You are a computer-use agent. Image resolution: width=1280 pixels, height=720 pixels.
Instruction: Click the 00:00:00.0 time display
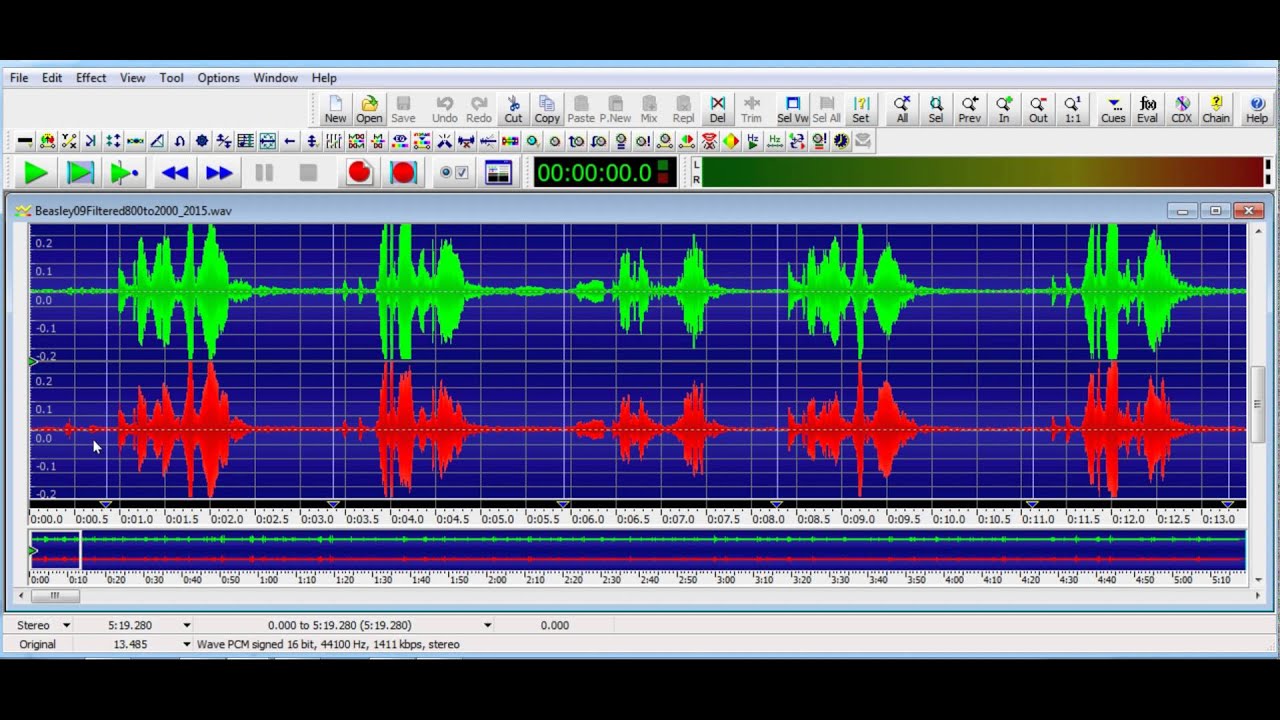pos(604,173)
